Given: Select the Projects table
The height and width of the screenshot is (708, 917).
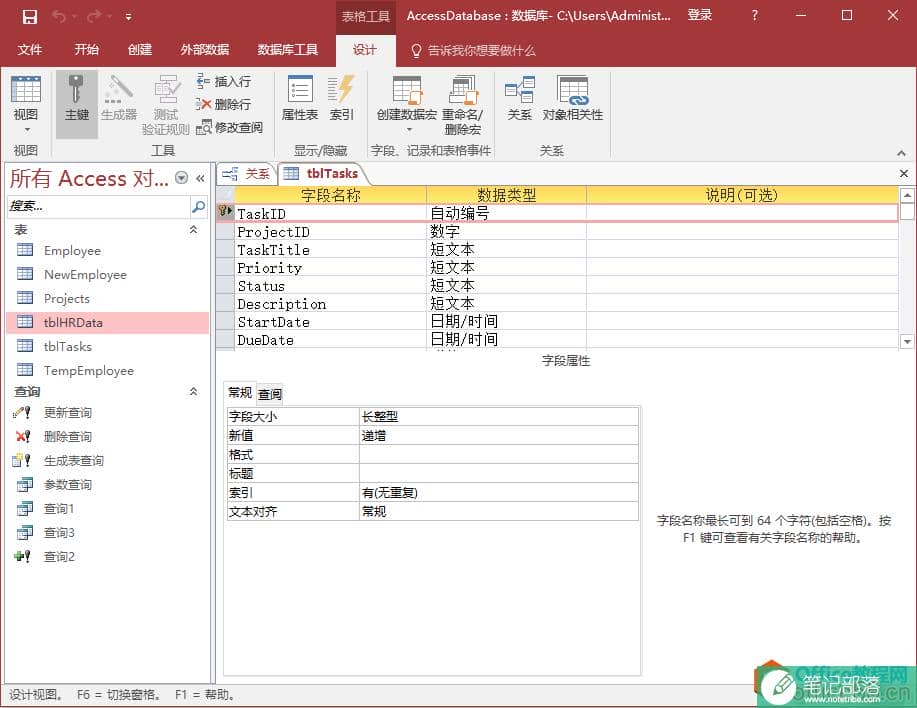Looking at the screenshot, I should (x=108, y=299).
